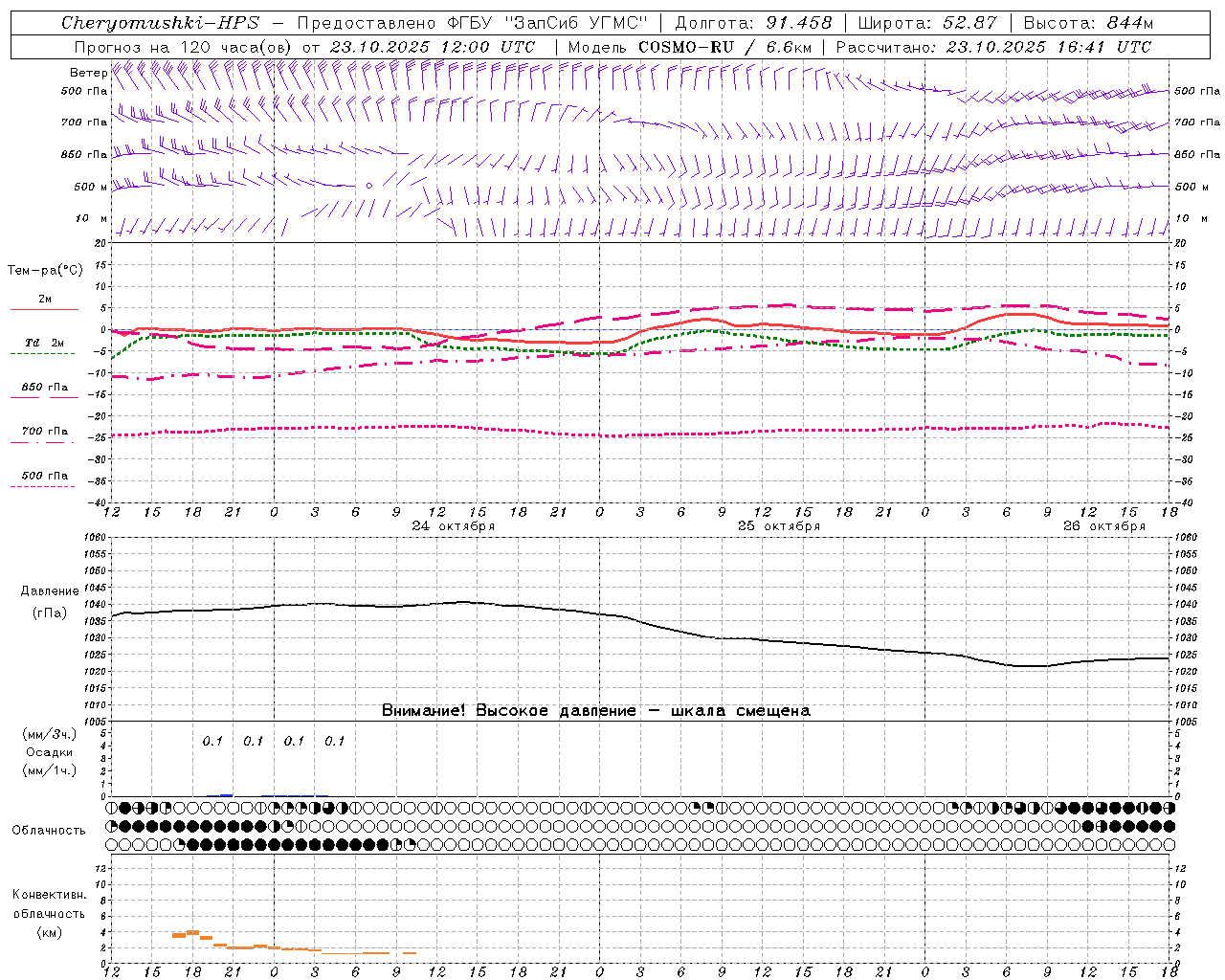Select the 700 гПа temperature legend entry
Screen dimensions: 1225x980
(x=44, y=432)
